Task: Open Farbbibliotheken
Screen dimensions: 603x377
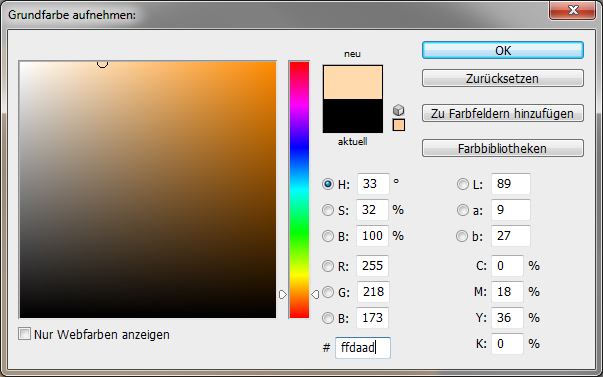Action: [x=503, y=148]
